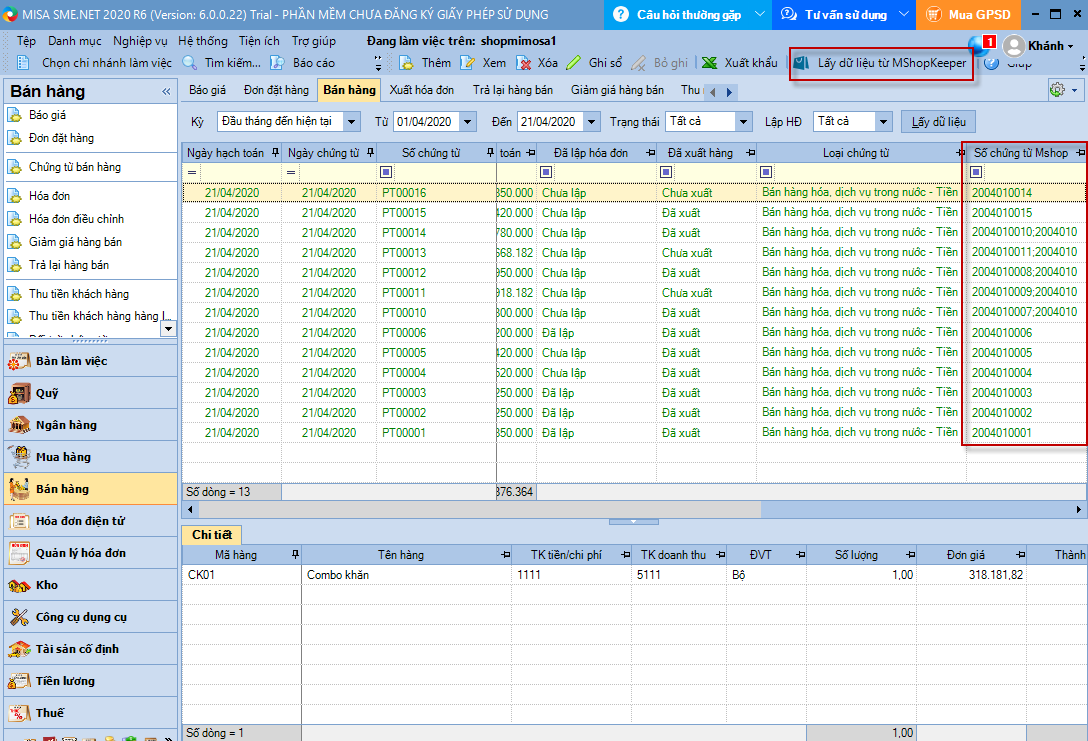Screen dimensions: 1088x741
Task: Click the Xóa delete icon
Action: pos(524,63)
